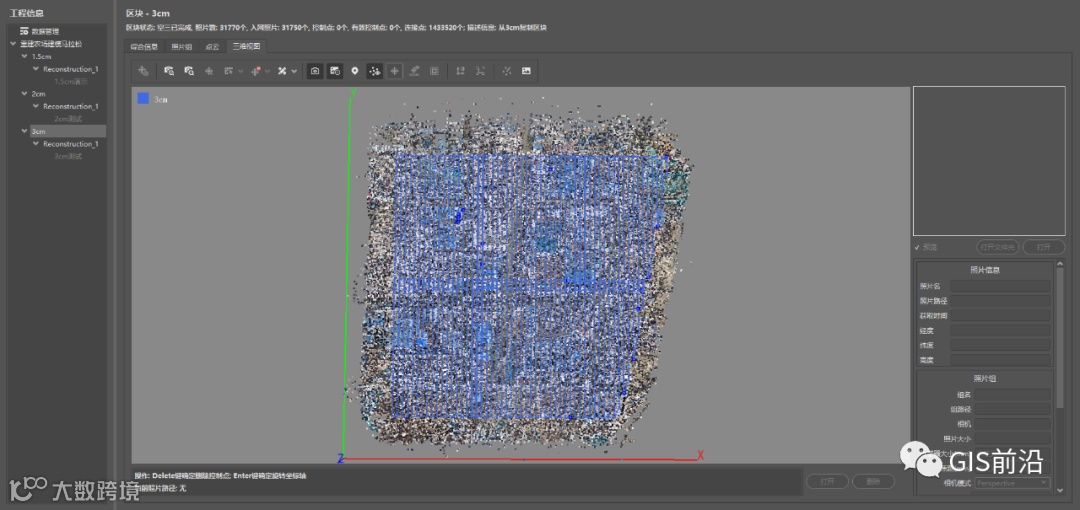Click the empty photo preview thumbnail box
The image size is (1080, 510).
point(989,161)
